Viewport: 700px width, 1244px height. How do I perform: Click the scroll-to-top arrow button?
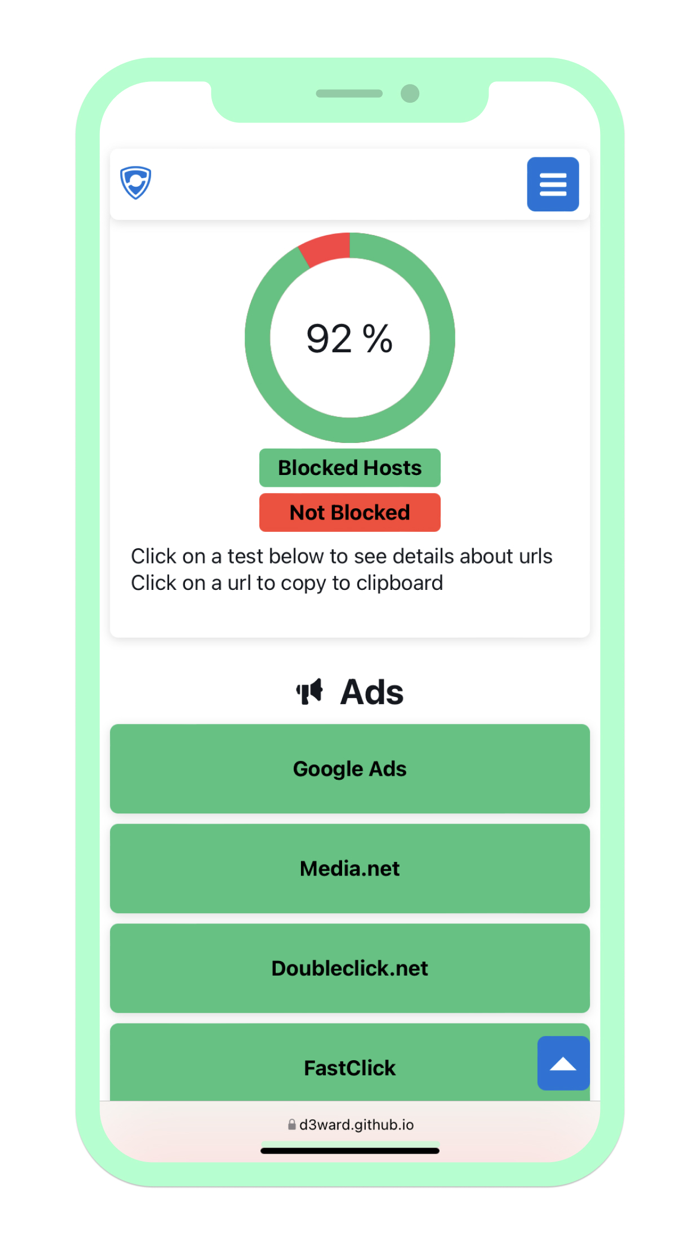coord(563,1063)
